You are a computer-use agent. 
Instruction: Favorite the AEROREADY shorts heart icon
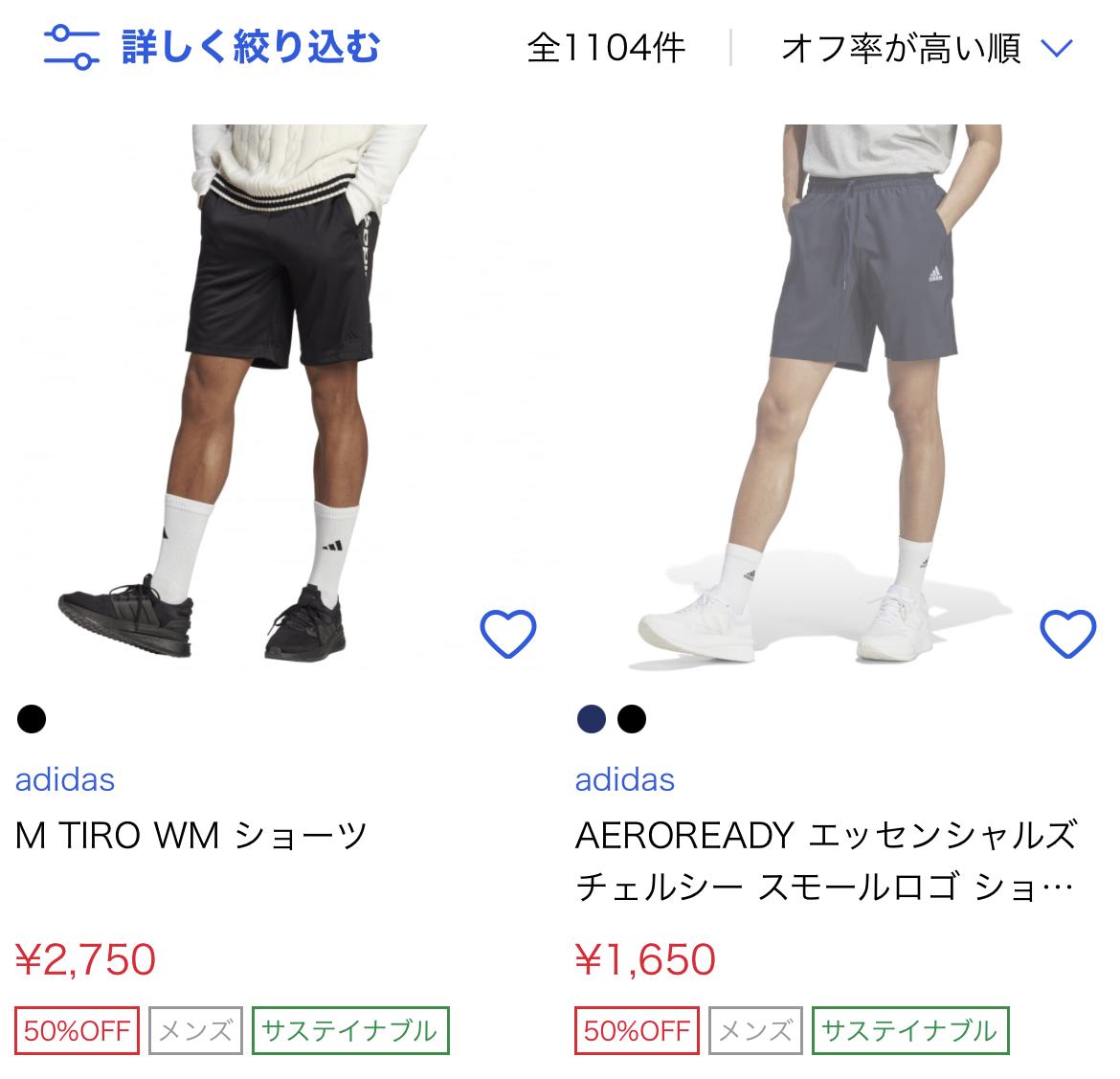(x=1068, y=634)
